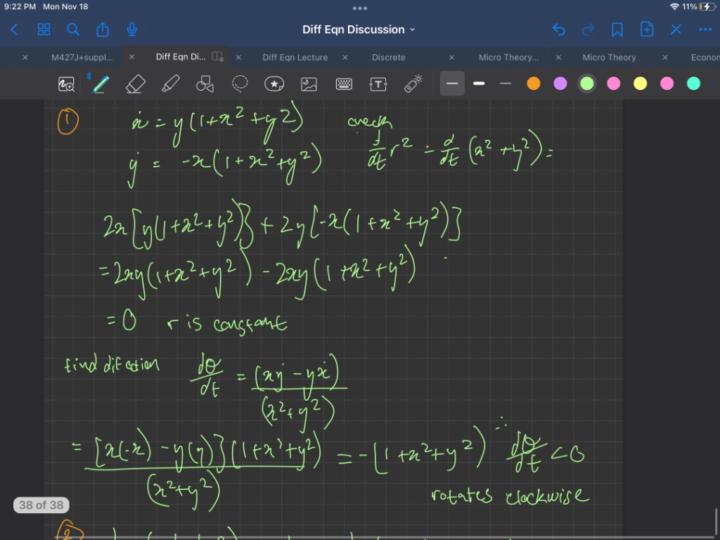Close the Discrete tab
The height and width of the screenshot is (540, 720).
pos(345,57)
